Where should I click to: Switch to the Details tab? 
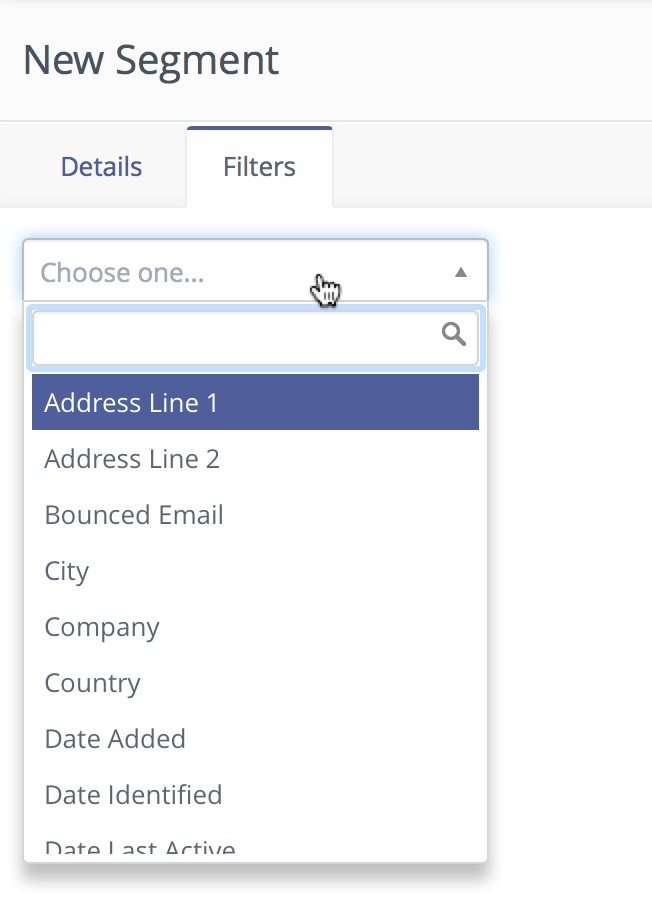(101, 166)
